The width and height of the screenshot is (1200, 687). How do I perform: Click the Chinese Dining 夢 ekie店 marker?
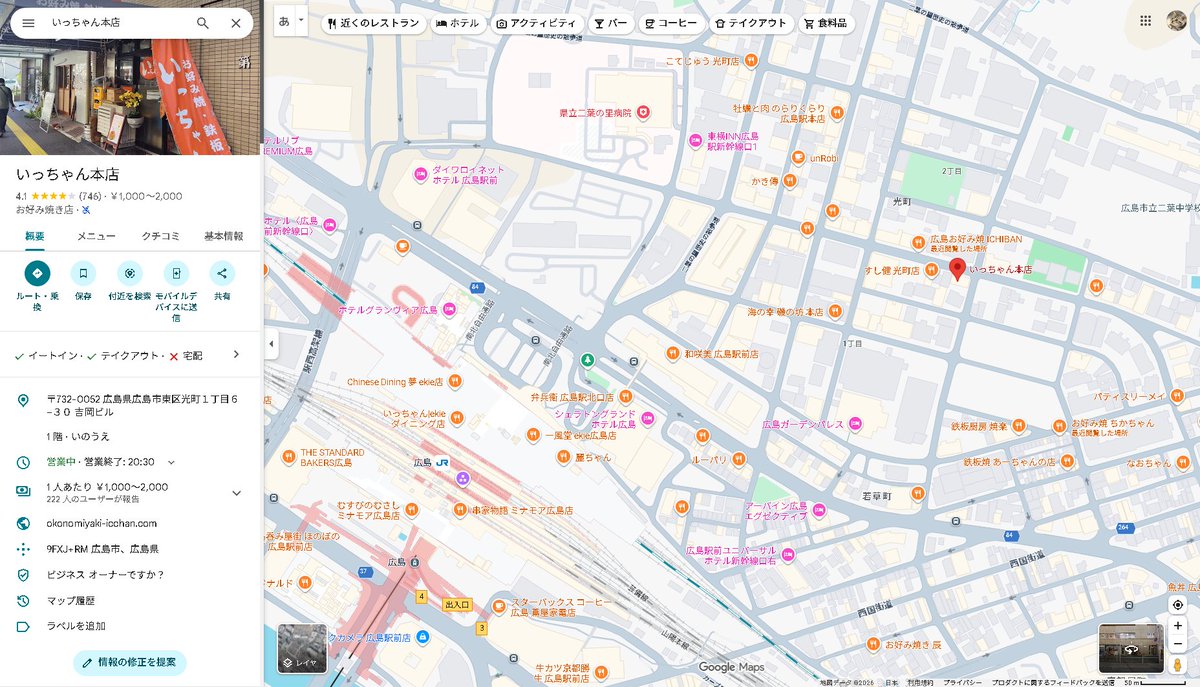(456, 381)
